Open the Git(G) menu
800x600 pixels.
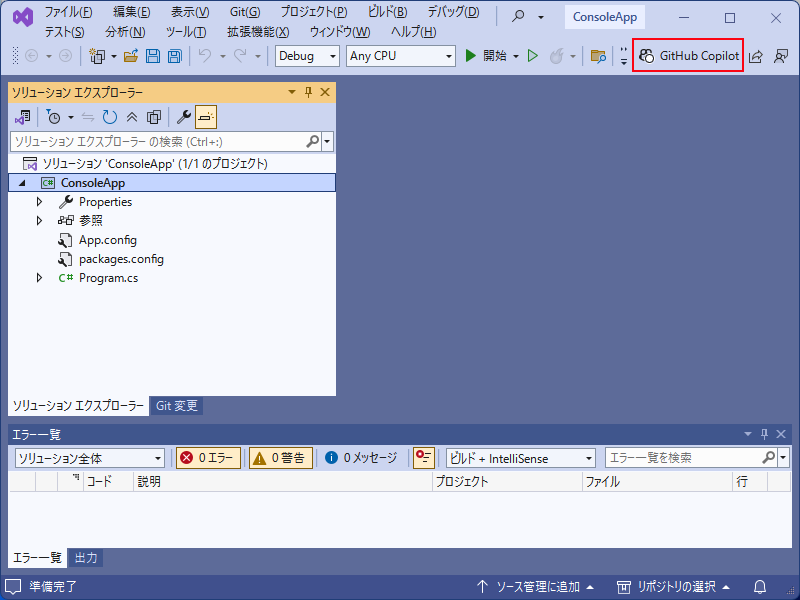tap(245, 12)
